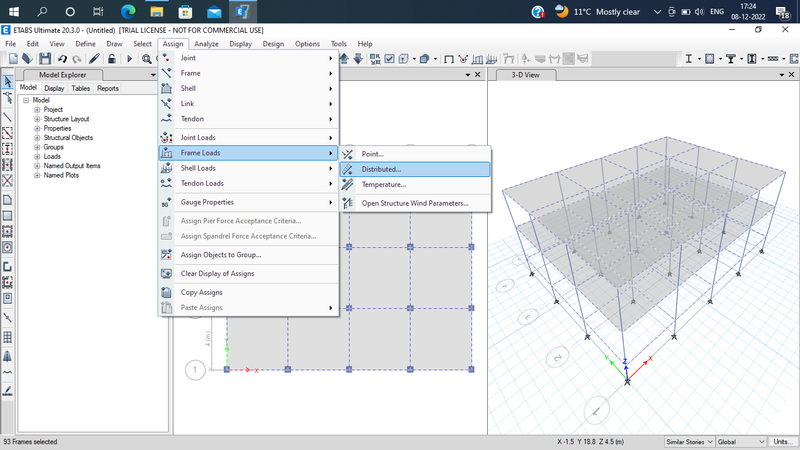Click Clear Display of Assigns entry
Image resolution: width=800 pixels, height=450 pixels.
(x=248, y=273)
